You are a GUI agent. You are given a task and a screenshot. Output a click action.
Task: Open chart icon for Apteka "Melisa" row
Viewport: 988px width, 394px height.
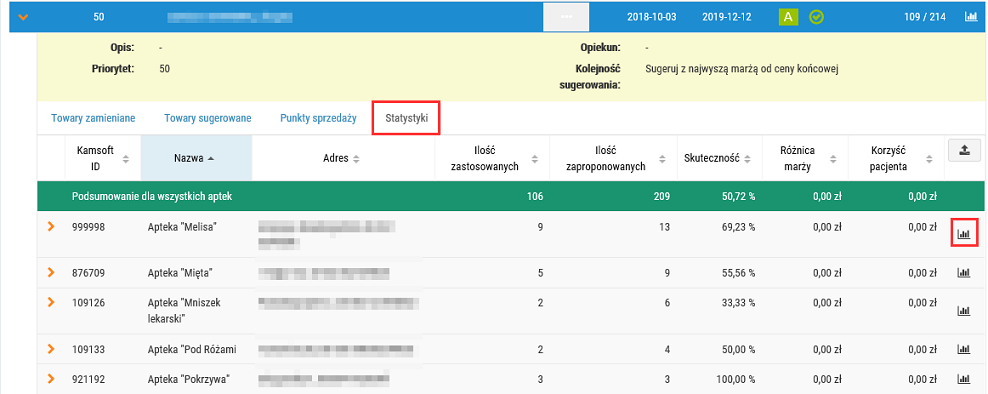pyautogui.click(x=963, y=234)
